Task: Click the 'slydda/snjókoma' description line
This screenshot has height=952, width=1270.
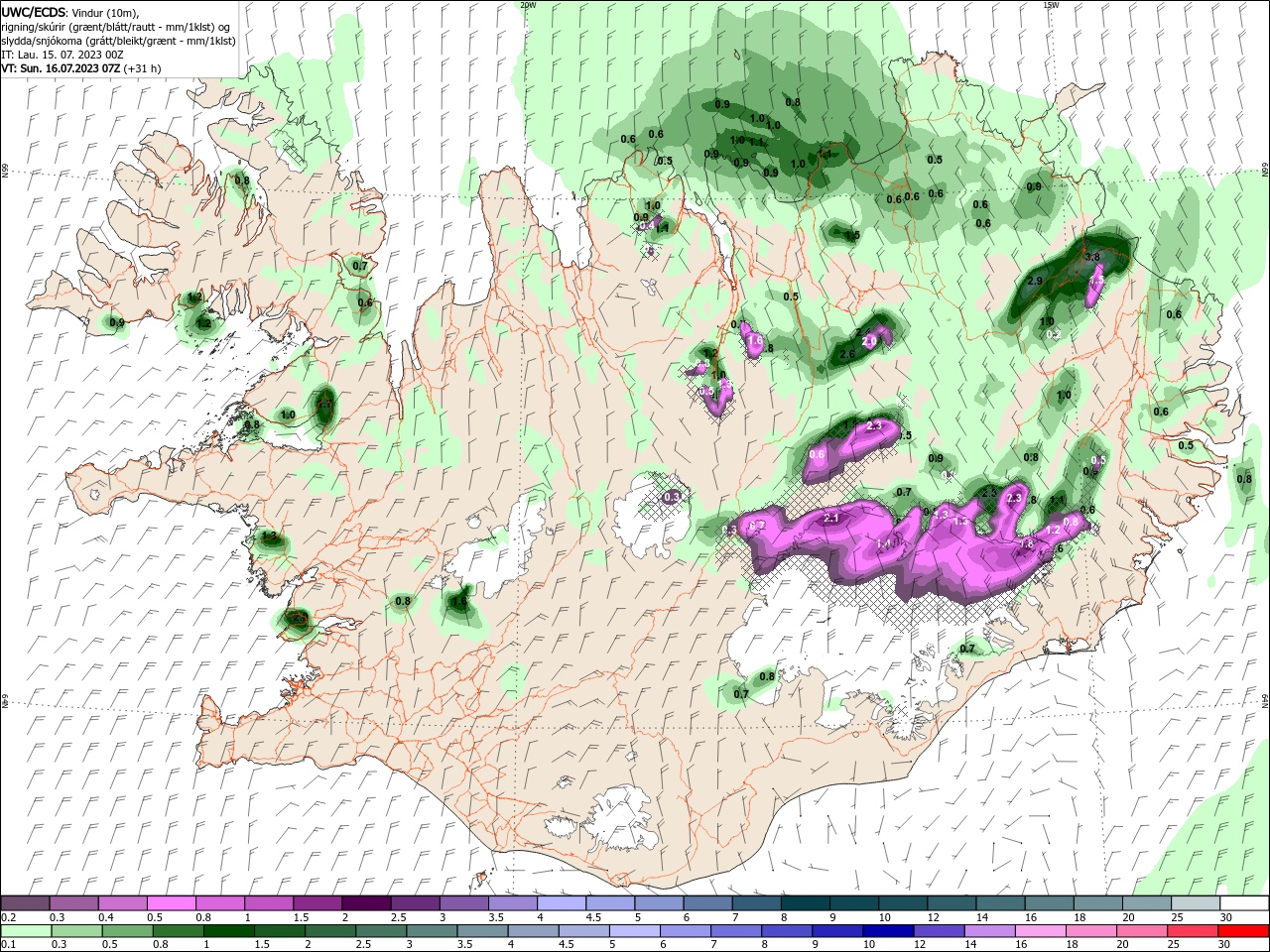Action: pyautogui.click(x=118, y=41)
